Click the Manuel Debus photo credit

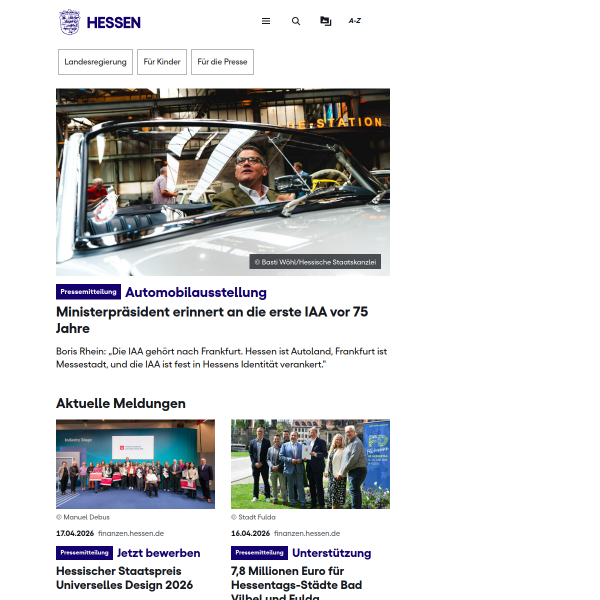(83, 517)
